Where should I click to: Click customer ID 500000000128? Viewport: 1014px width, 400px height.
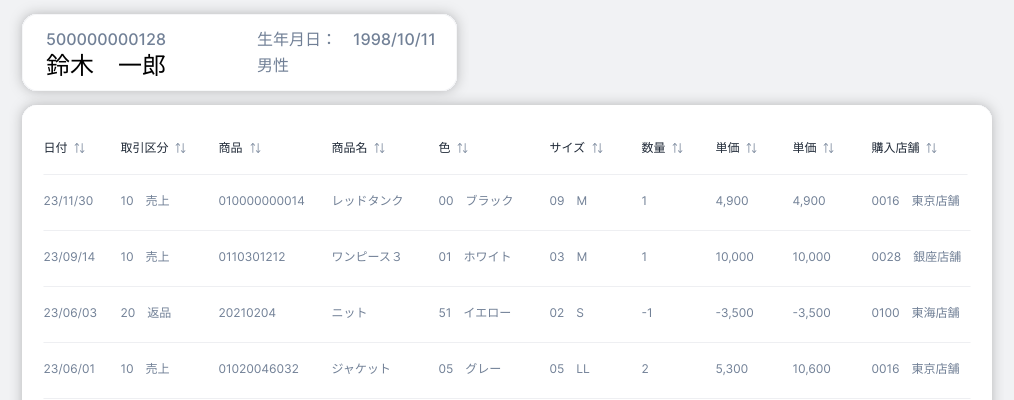pos(106,39)
